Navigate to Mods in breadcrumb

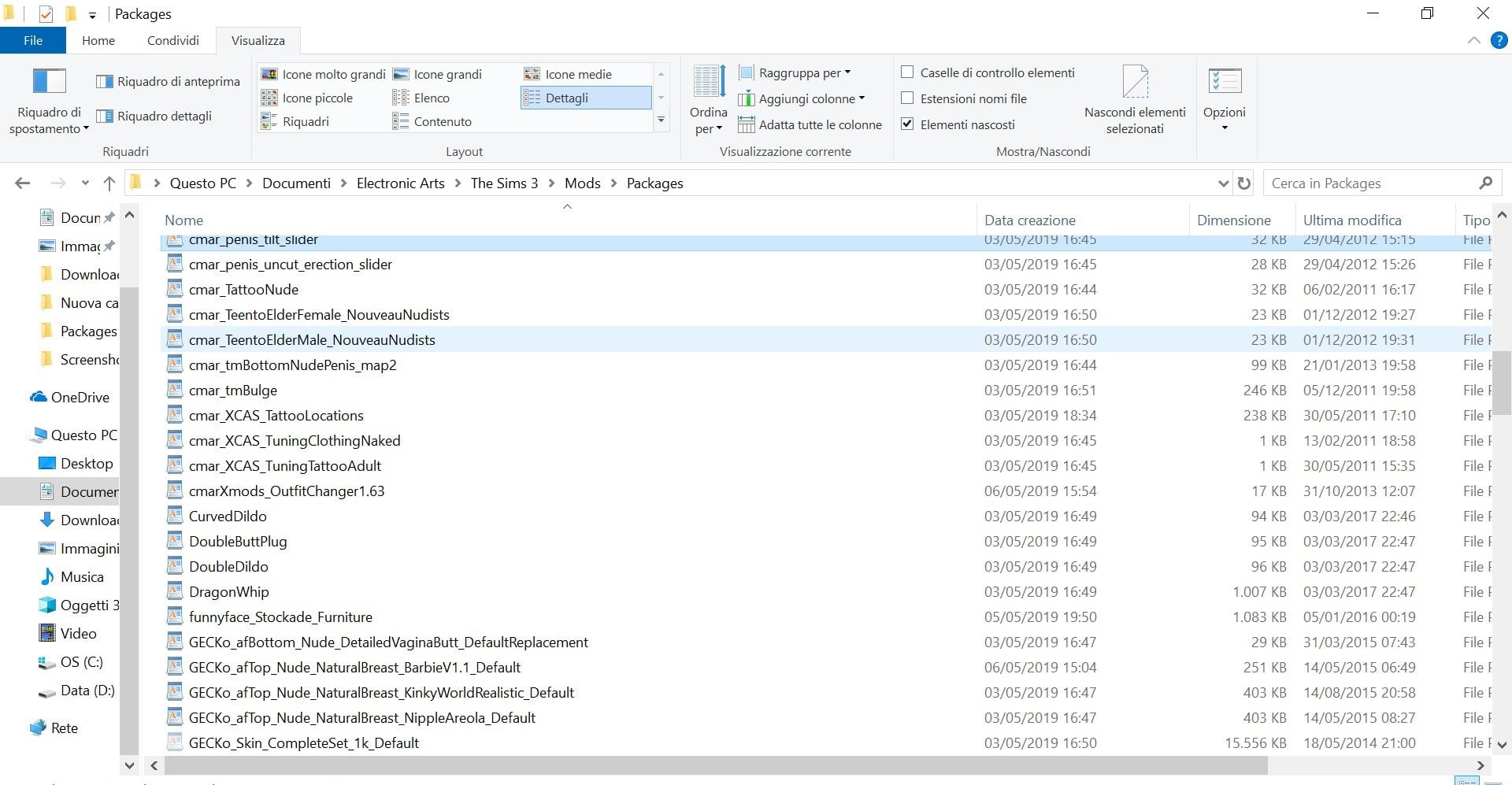(x=583, y=183)
